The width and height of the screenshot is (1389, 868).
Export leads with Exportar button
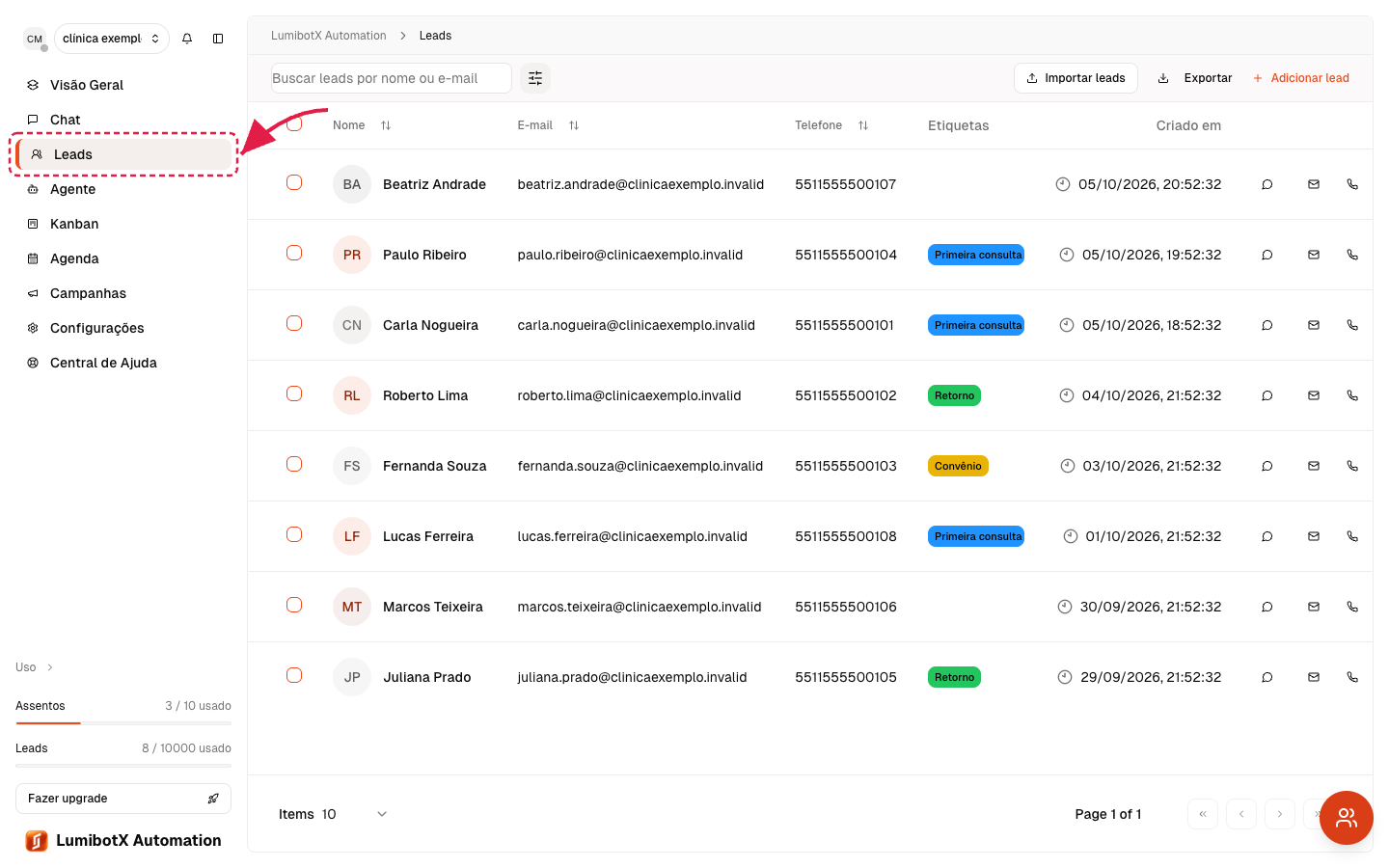click(1195, 78)
